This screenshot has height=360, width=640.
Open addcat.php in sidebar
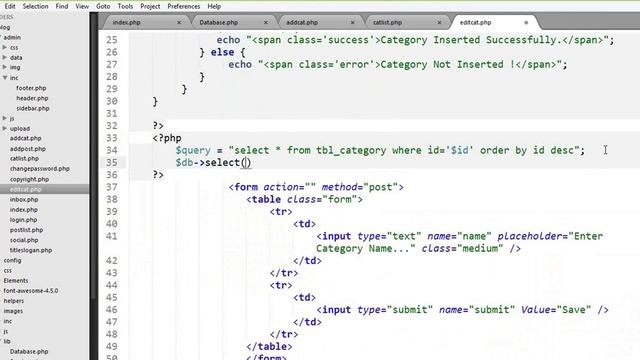pos(25,138)
